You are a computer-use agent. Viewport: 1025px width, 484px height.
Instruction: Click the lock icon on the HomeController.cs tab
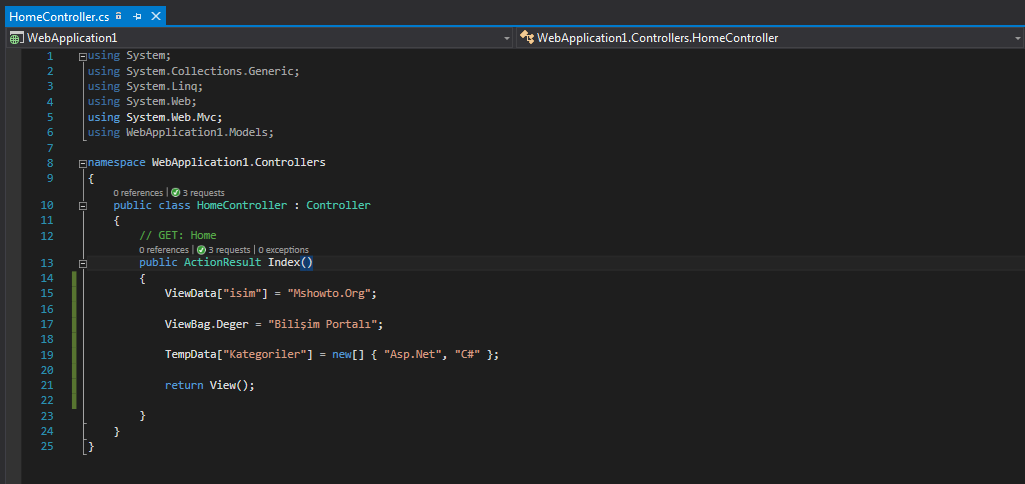pos(118,15)
